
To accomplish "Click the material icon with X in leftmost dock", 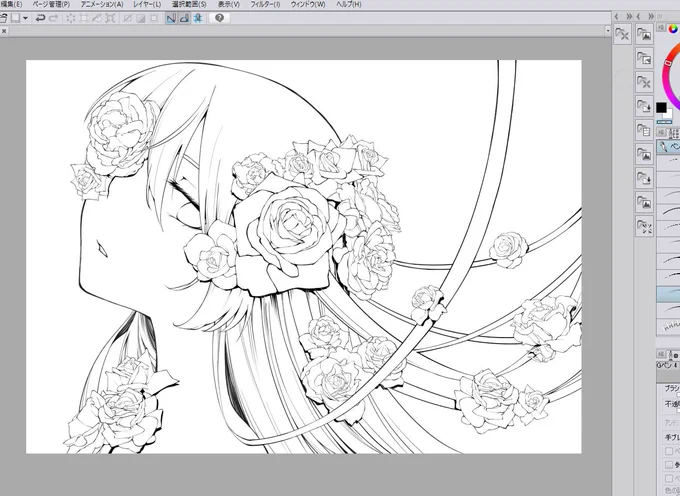I will coord(623,34).
